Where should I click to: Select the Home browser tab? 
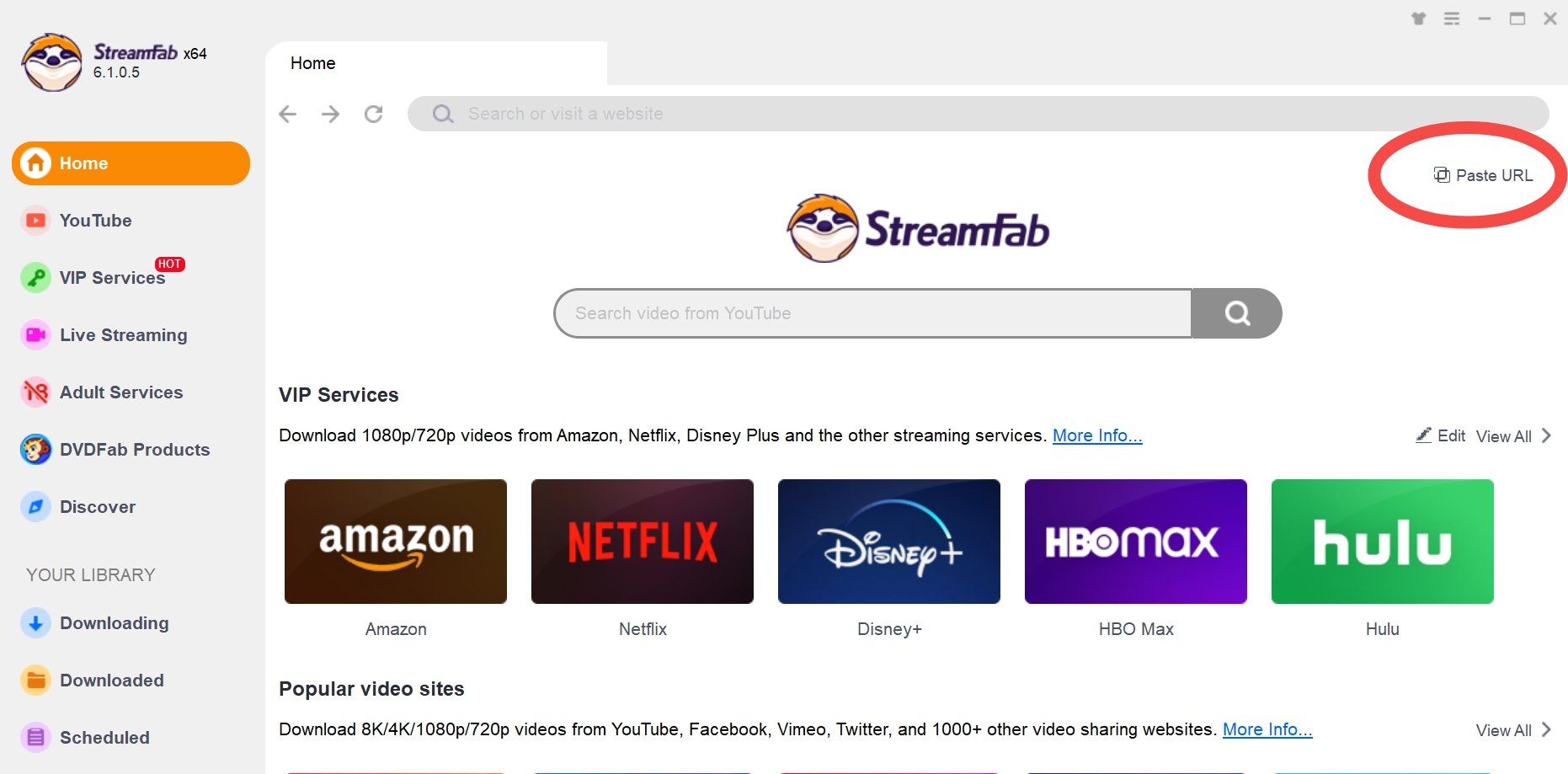click(436, 63)
